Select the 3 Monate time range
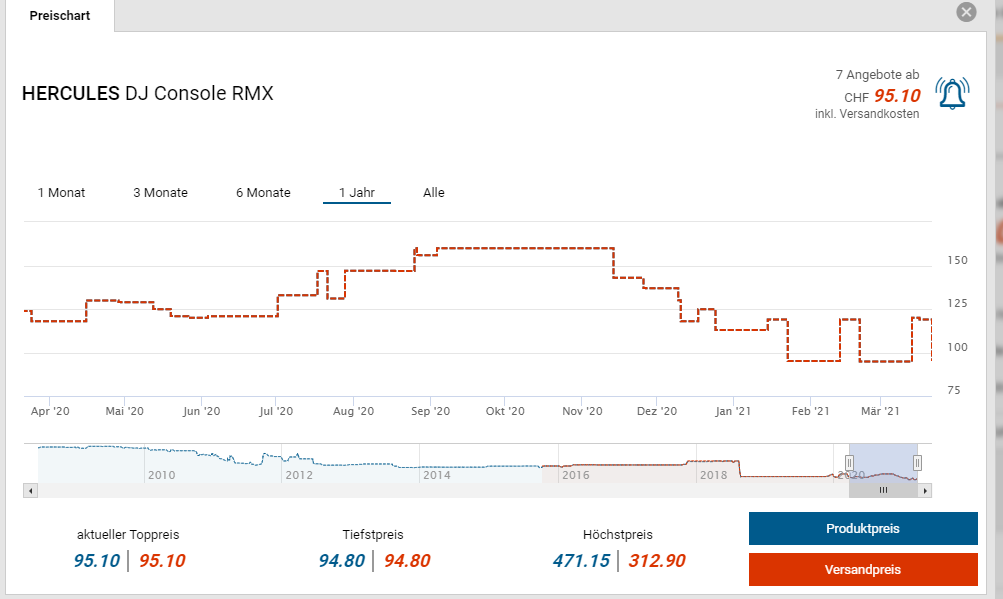The width and height of the screenshot is (1003, 599). tap(160, 193)
